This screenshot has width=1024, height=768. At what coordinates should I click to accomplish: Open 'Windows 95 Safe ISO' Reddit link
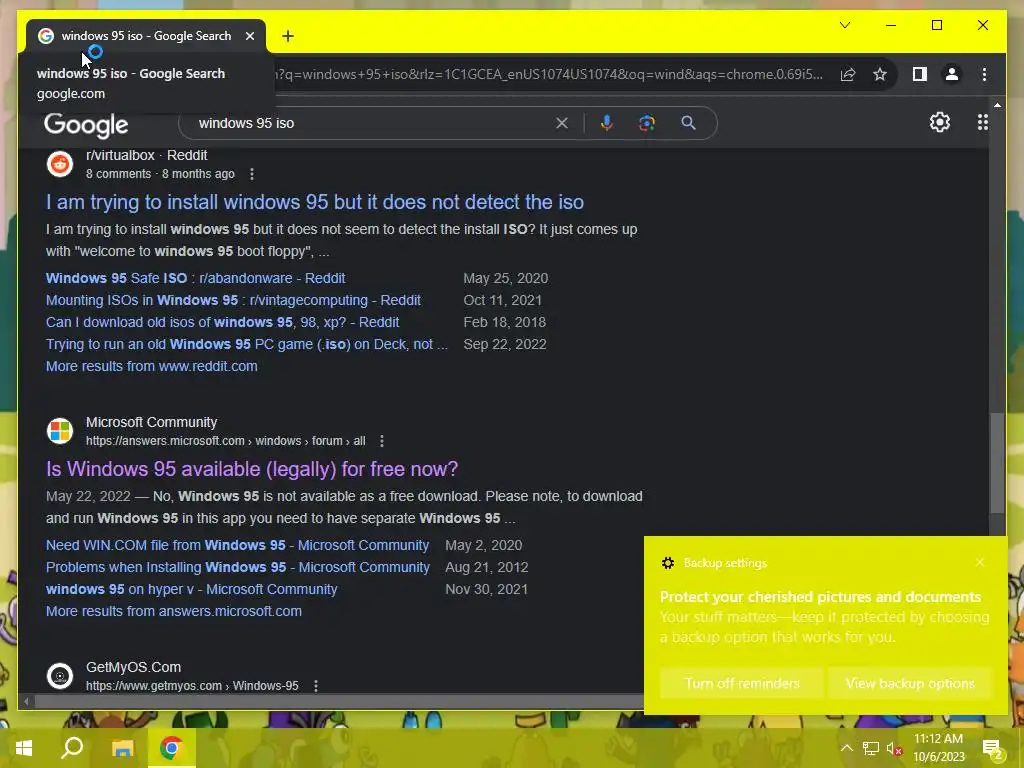(x=195, y=278)
